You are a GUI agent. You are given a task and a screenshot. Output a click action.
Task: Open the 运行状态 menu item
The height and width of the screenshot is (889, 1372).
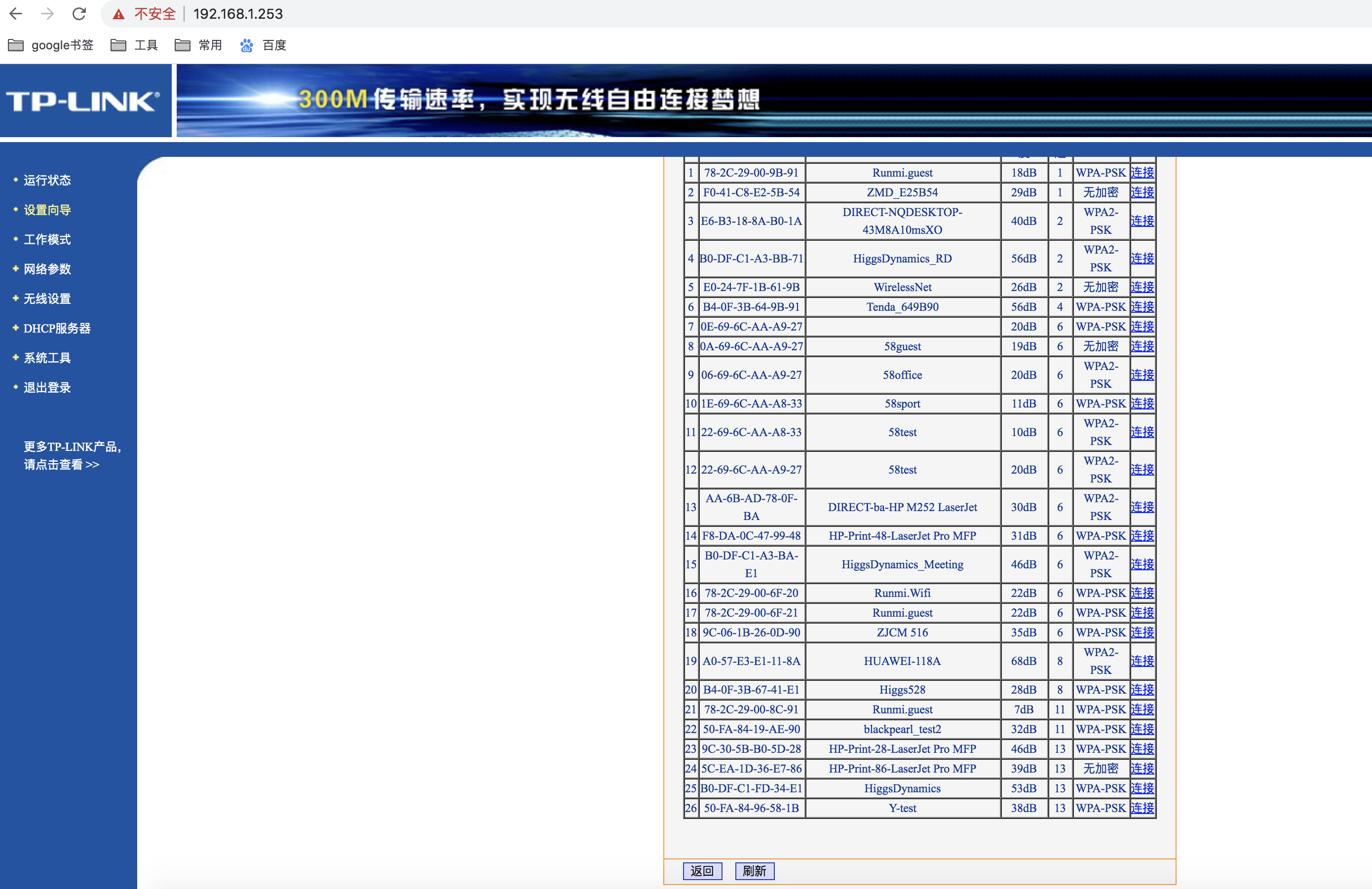click(47, 181)
